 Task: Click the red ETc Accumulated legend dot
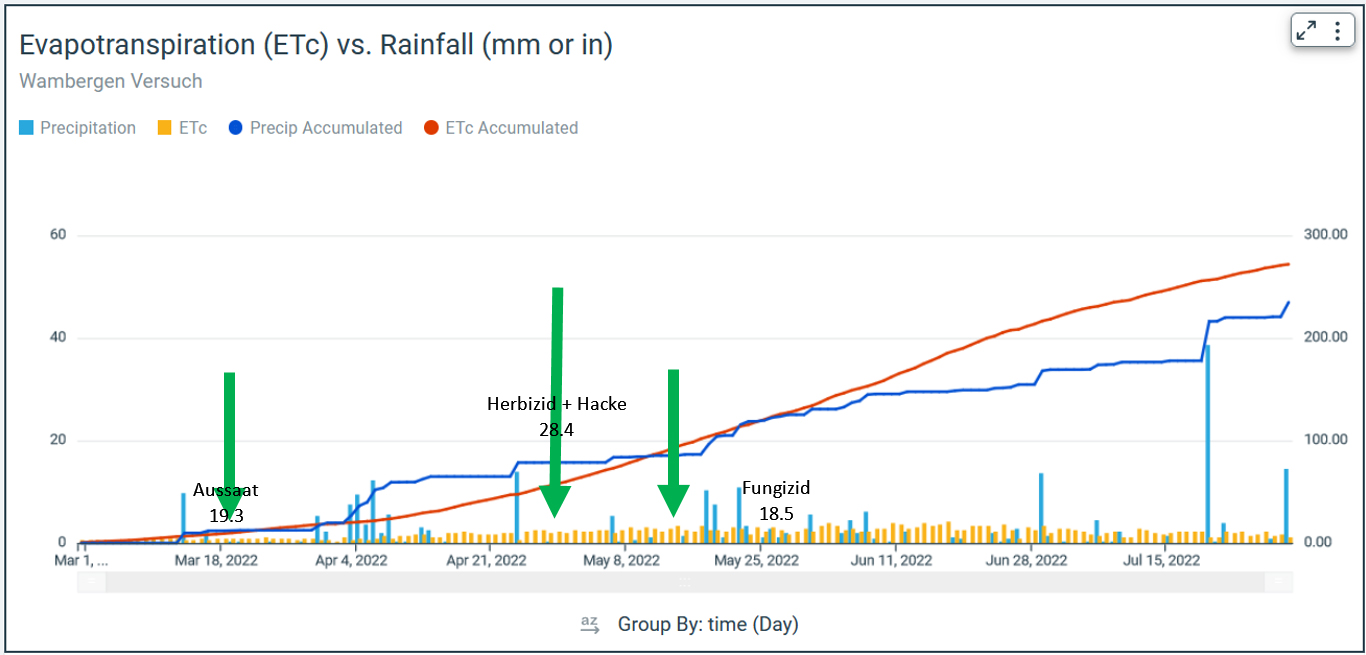[x=431, y=128]
